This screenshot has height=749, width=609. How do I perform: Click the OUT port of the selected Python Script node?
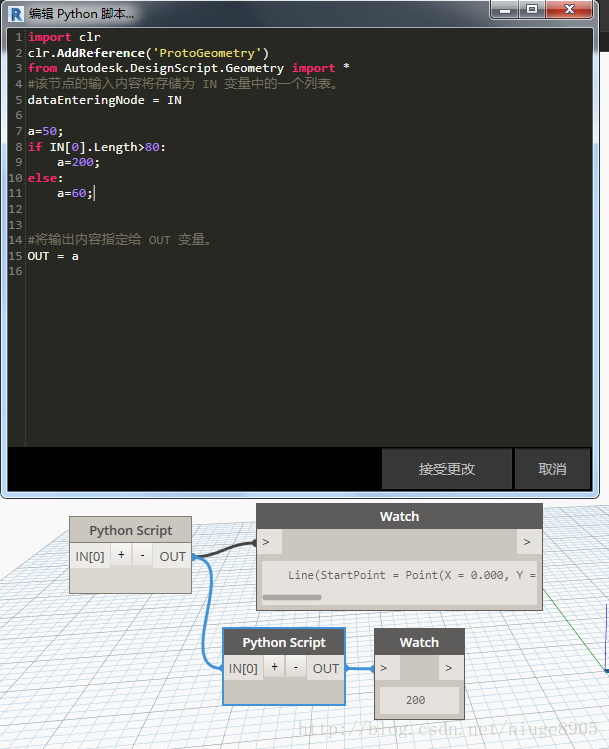point(326,668)
